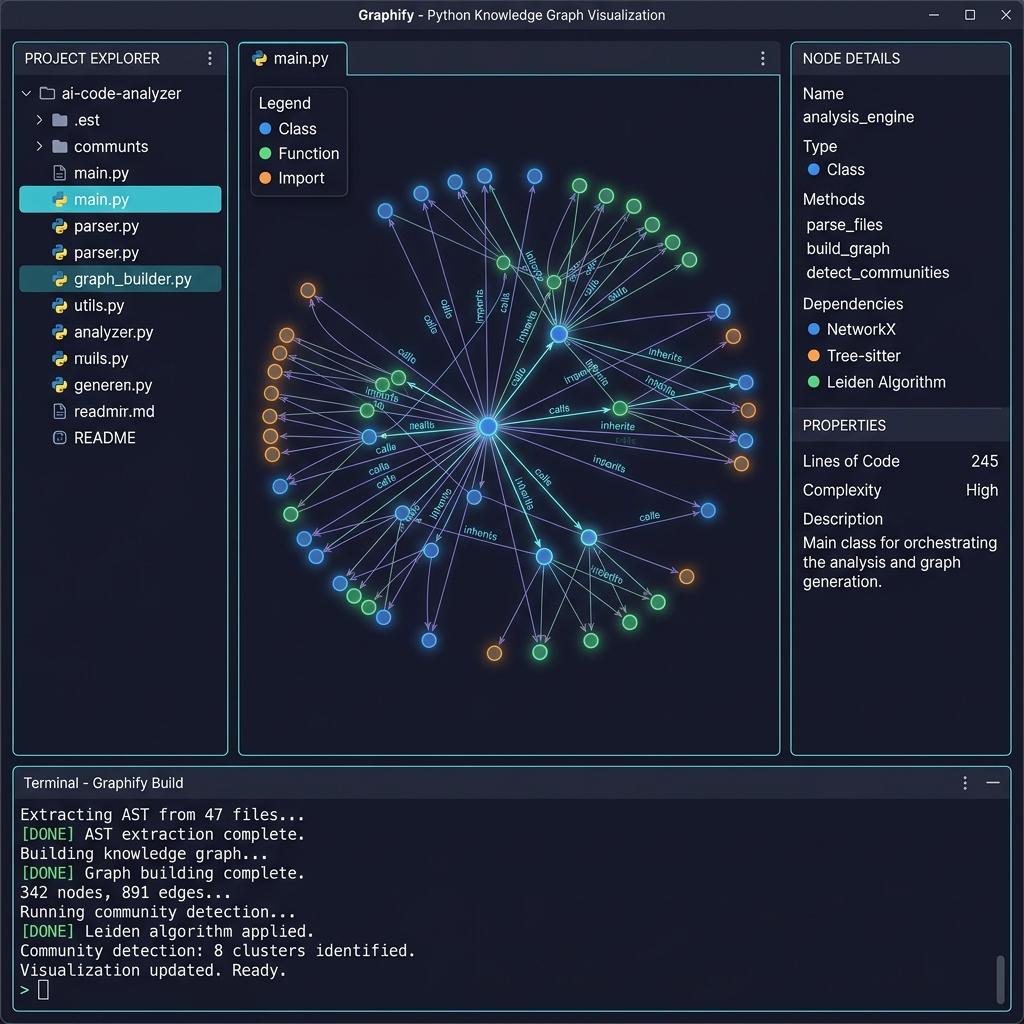Click the terminal scrollbar thumb
Viewport: 1024px width, 1024px height.
(1000, 978)
